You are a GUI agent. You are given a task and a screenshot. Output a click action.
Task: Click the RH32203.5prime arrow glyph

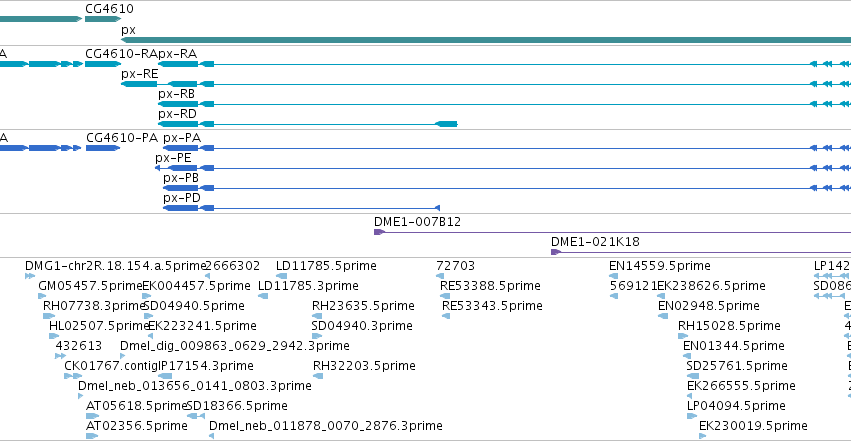pyautogui.click(x=318, y=376)
